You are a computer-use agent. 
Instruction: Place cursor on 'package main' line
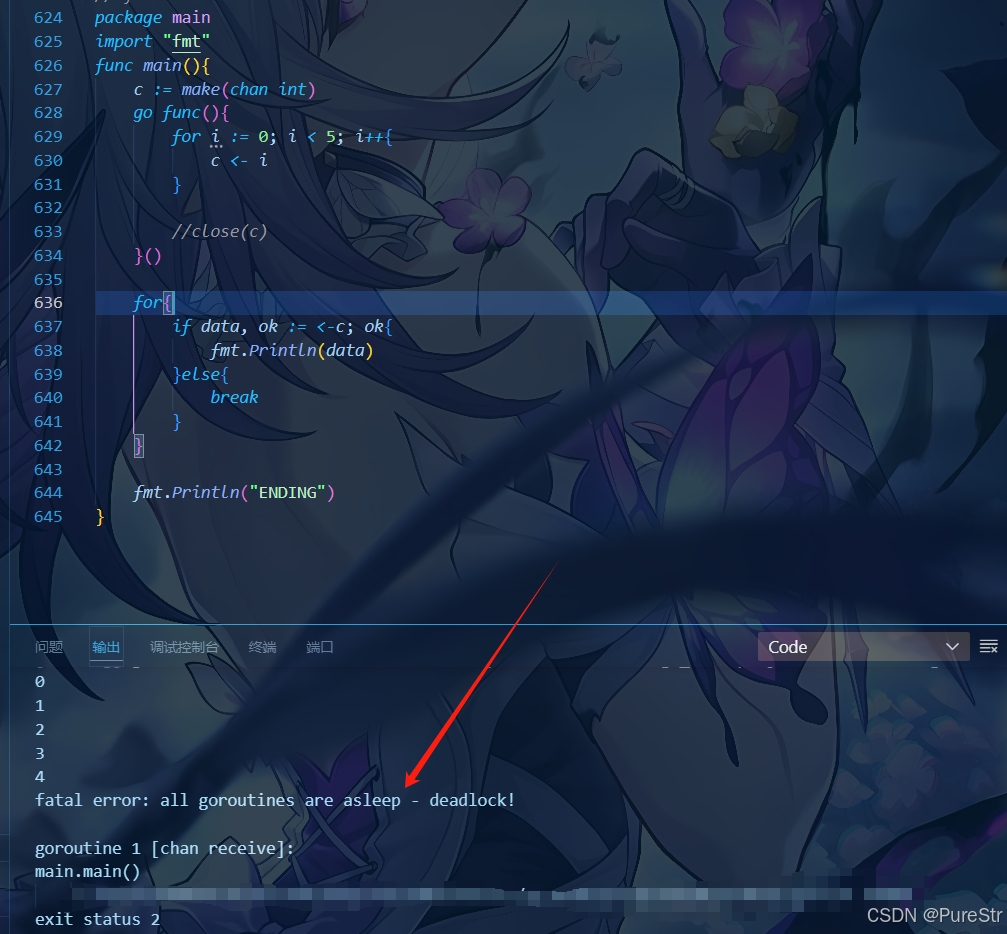coord(152,17)
